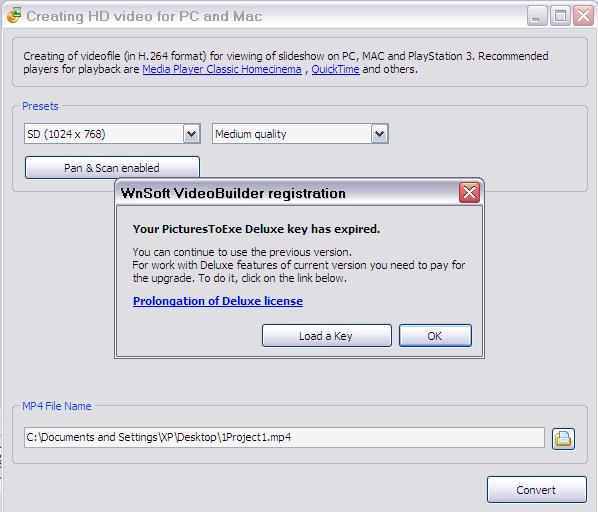Click the browse folder icon beside MP4 path

pyautogui.click(x=563, y=438)
